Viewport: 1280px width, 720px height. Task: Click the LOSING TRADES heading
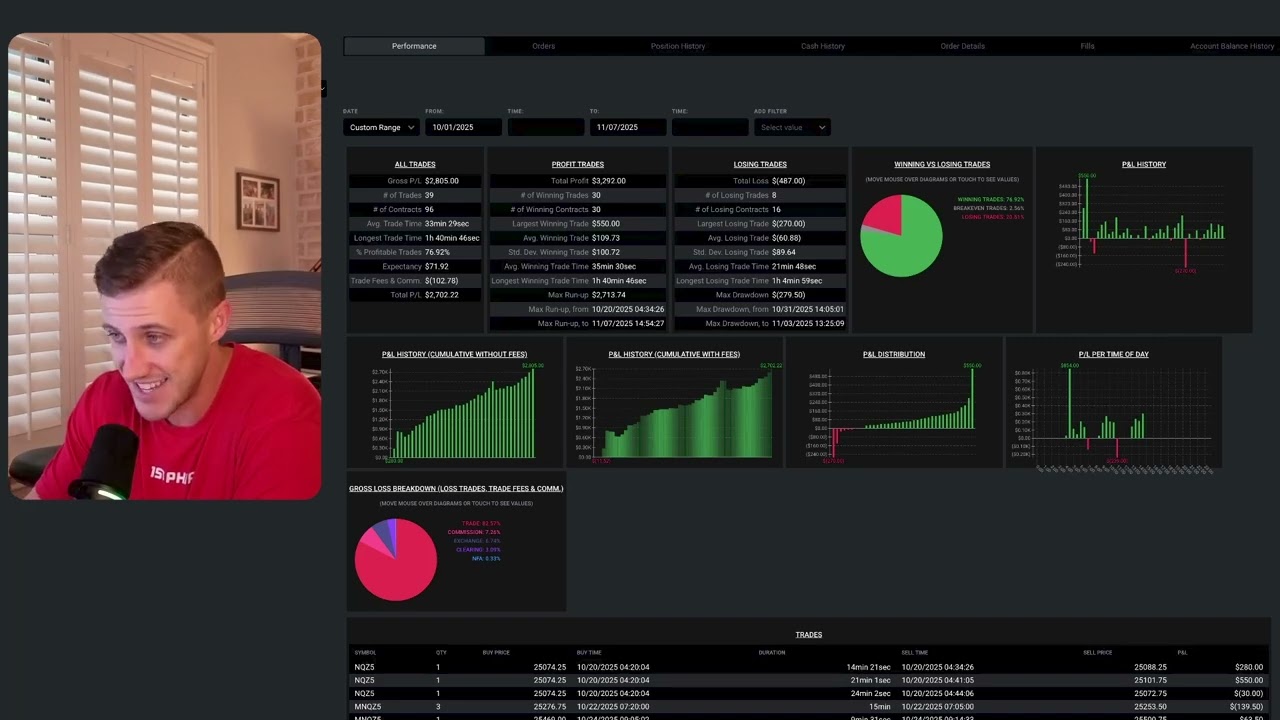point(760,164)
